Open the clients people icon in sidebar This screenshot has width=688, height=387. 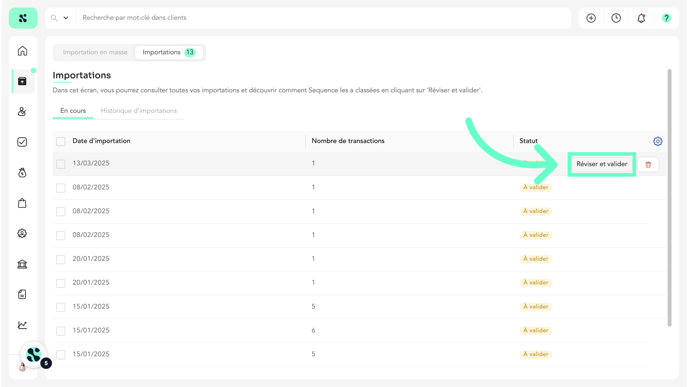[22, 111]
